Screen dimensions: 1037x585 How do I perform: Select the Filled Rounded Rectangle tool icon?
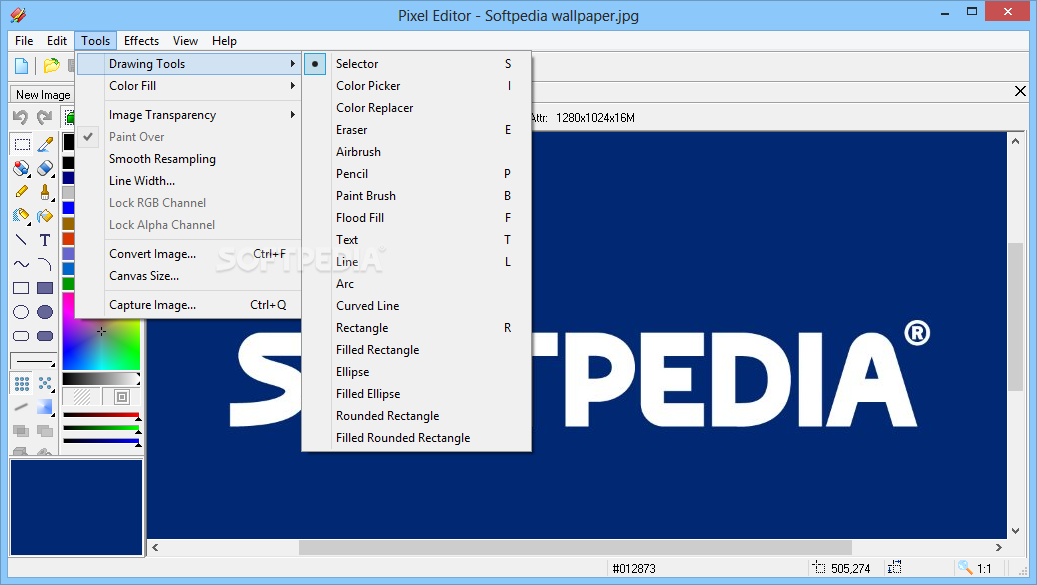point(45,336)
